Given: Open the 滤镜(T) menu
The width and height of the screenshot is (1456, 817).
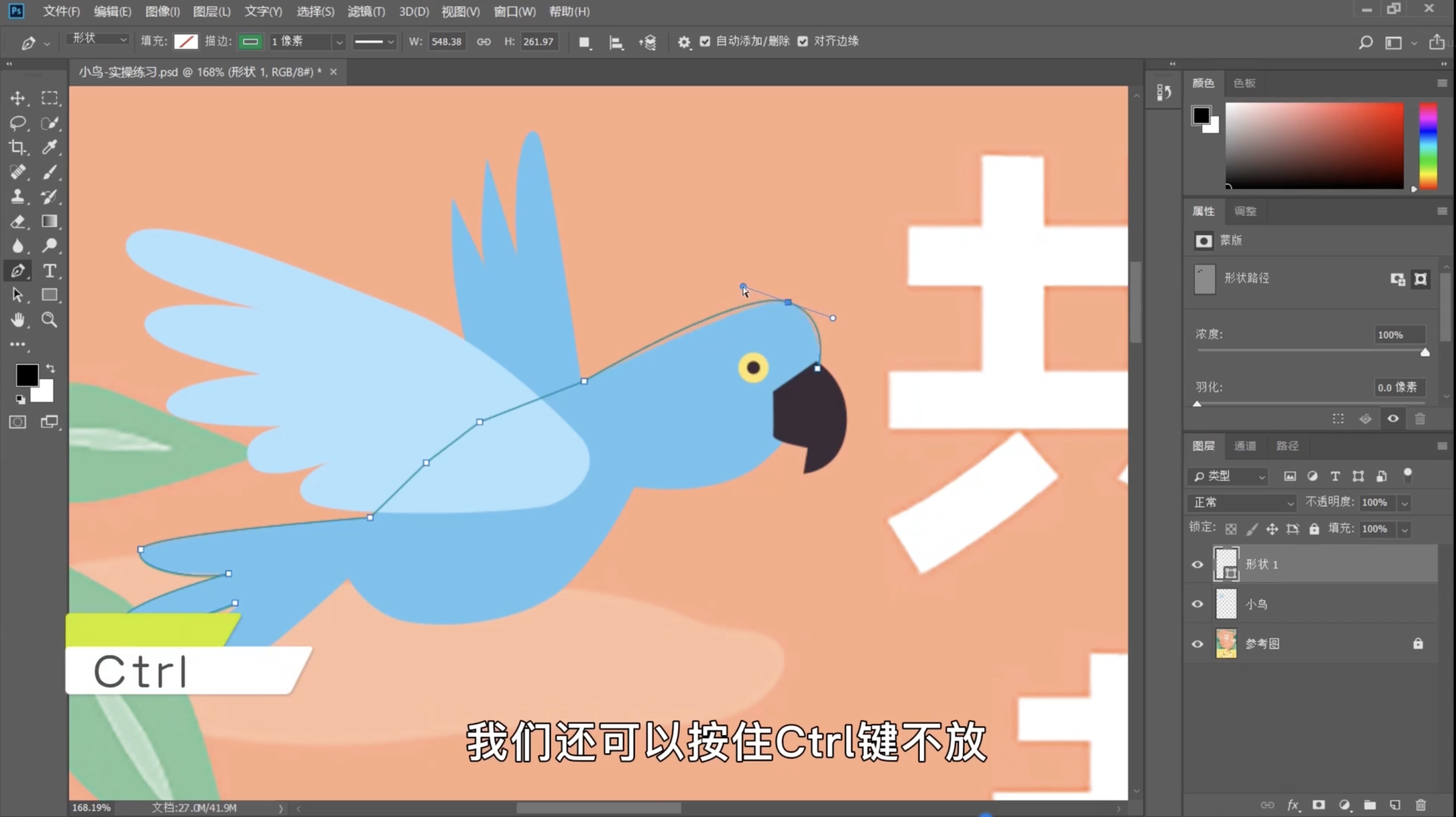Looking at the screenshot, I should (366, 11).
